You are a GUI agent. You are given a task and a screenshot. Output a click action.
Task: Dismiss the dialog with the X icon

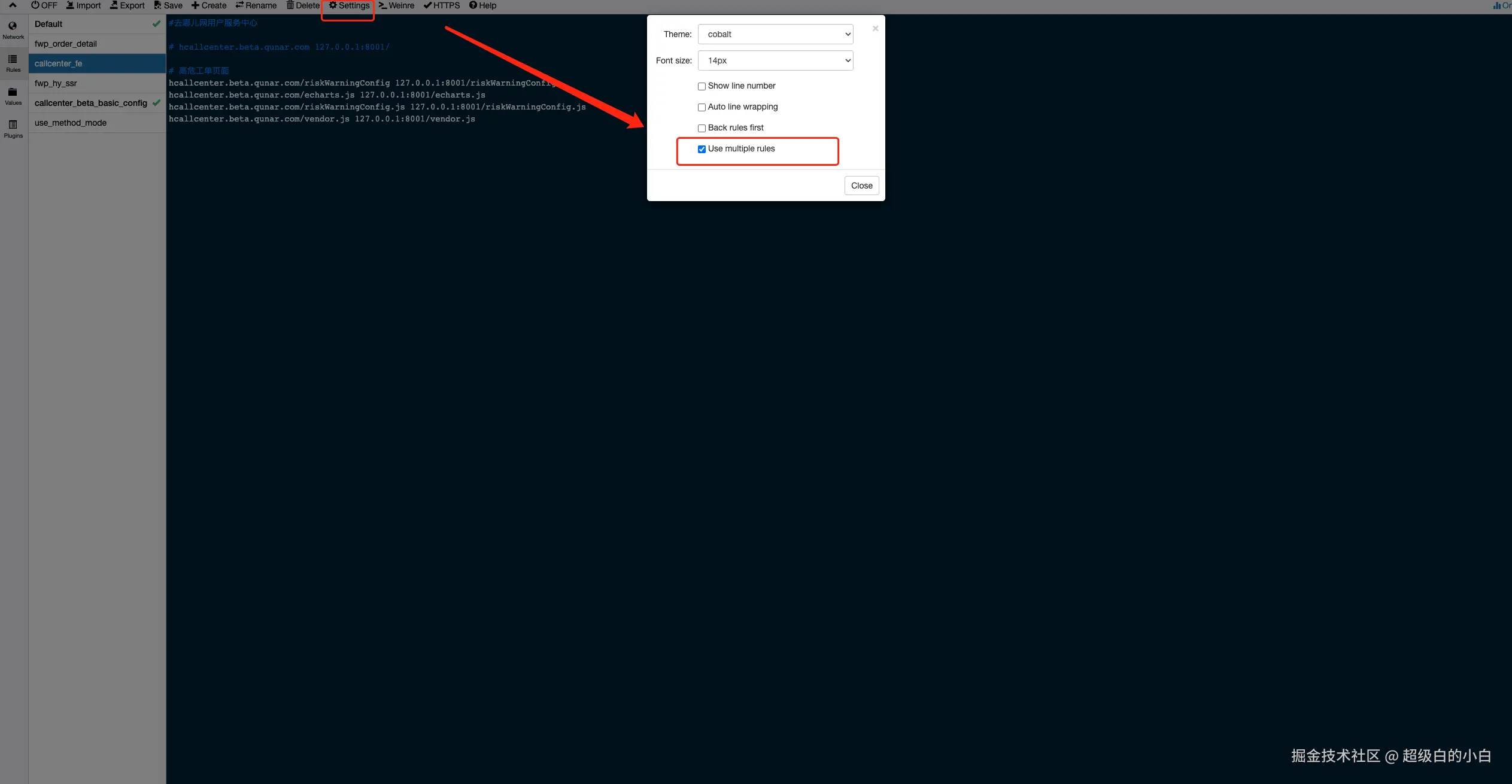[875, 29]
